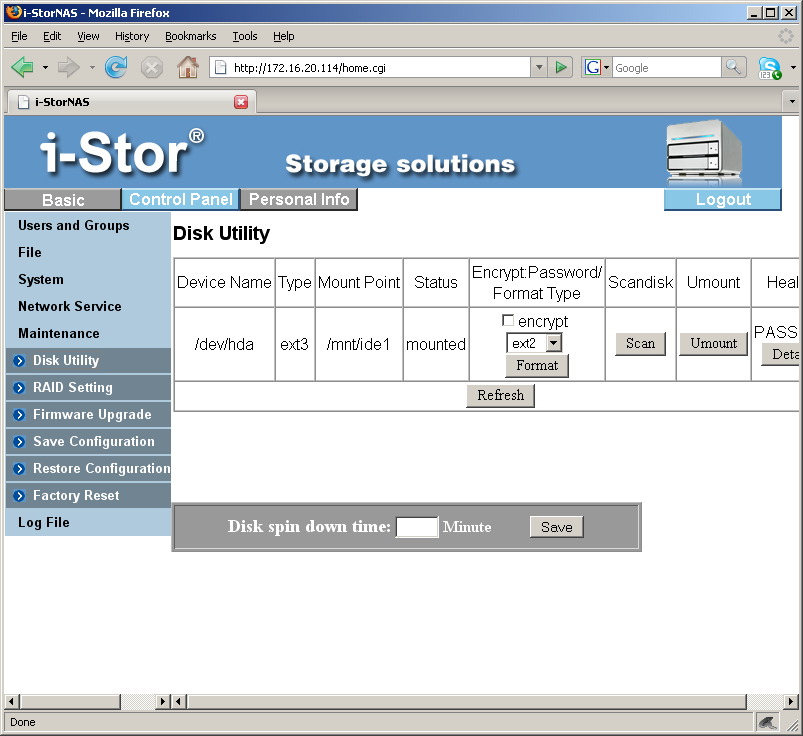Click the Scan button for /dev/hda
Image resolution: width=803 pixels, height=736 pixels.
tap(640, 344)
